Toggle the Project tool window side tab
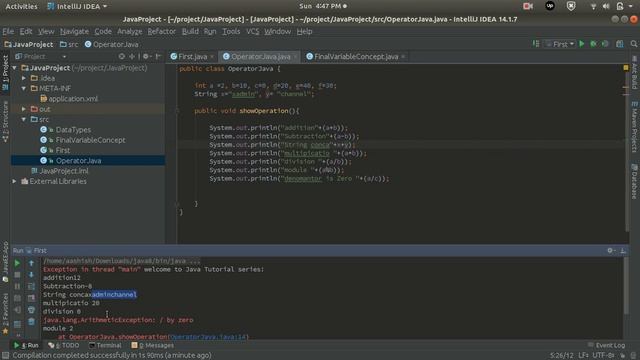The width and height of the screenshot is (640, 360). 5,73
